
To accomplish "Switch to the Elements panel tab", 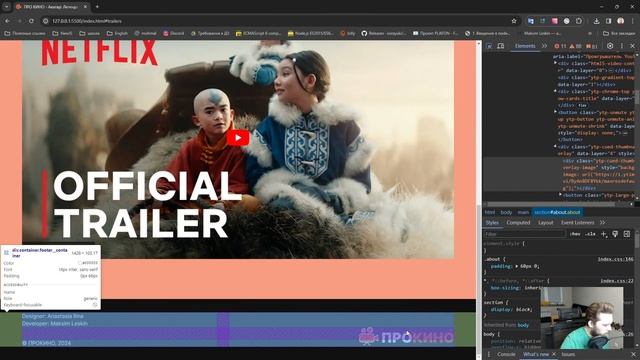I will coord(525,46).
